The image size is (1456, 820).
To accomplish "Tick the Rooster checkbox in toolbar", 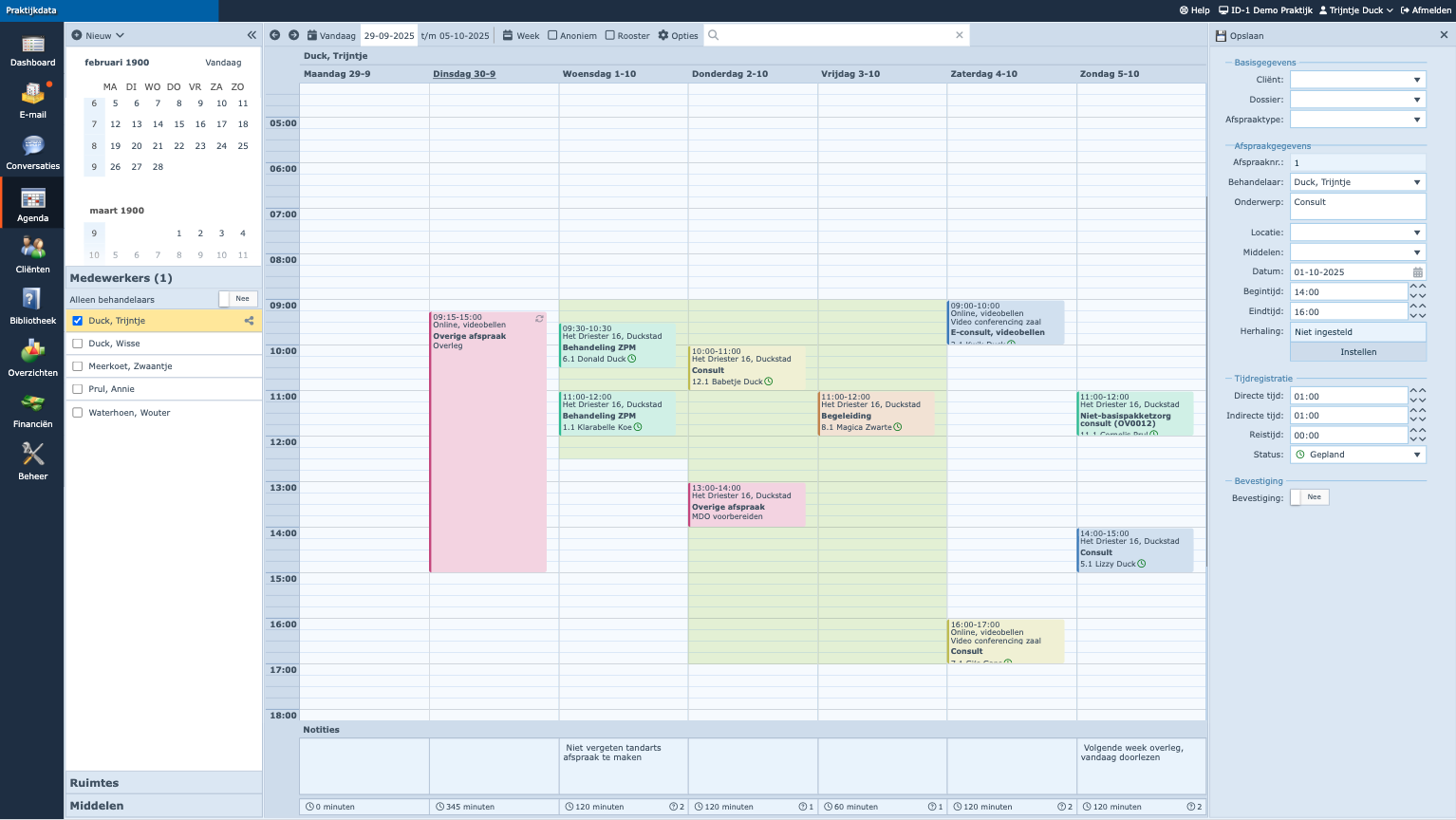I will pyautogui.click(x=610, y=35).
